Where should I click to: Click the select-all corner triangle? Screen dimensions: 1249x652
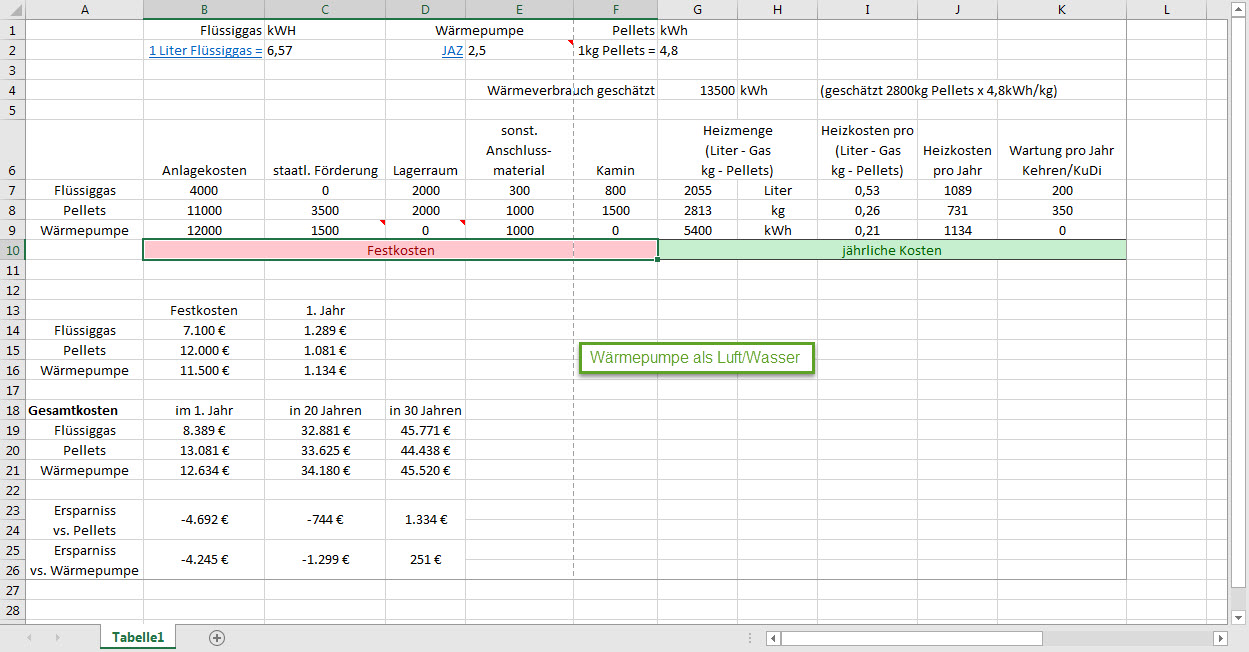(x=12, y=10)
